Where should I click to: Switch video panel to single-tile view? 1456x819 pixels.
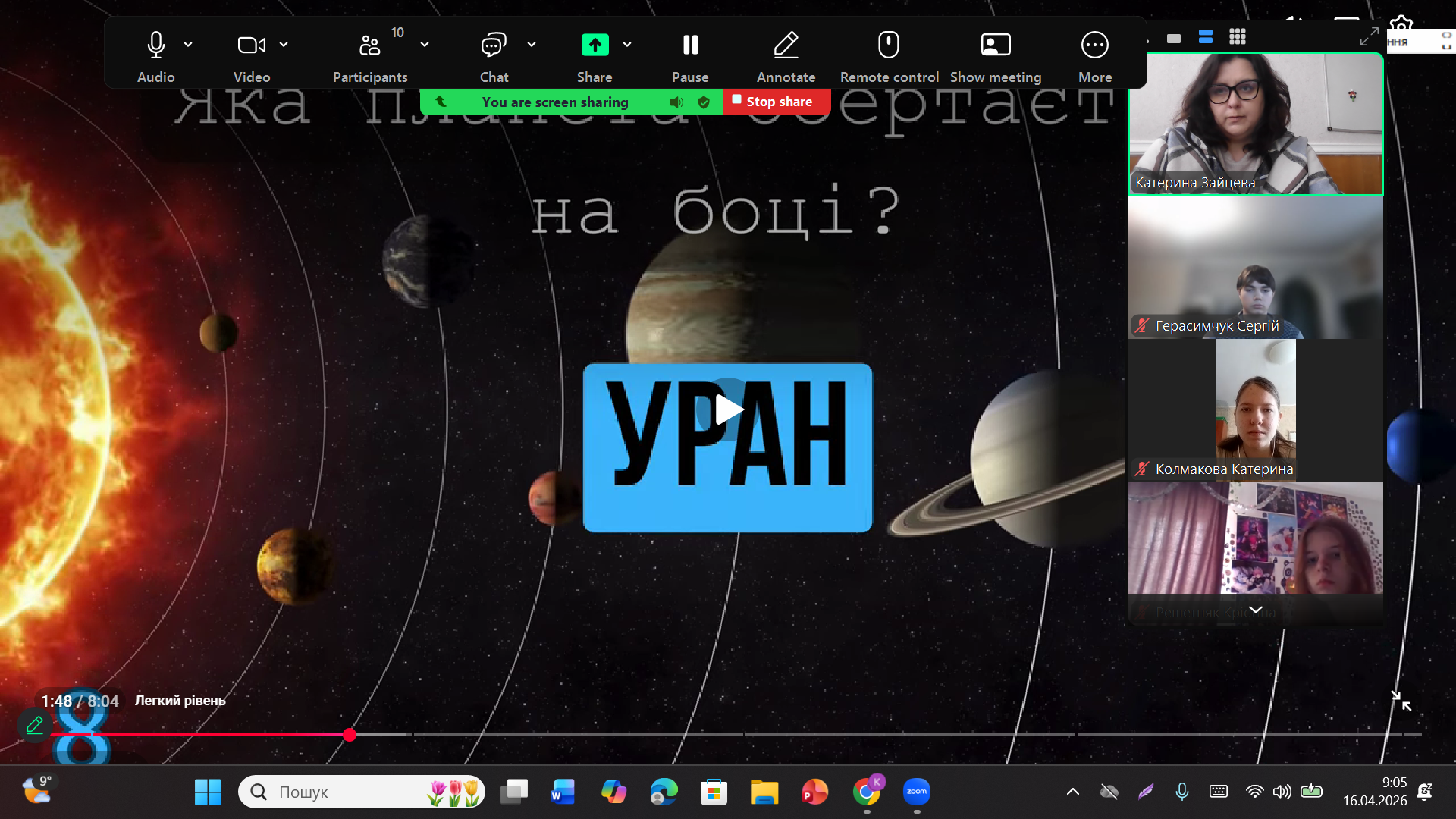(x=1174, y=38)
